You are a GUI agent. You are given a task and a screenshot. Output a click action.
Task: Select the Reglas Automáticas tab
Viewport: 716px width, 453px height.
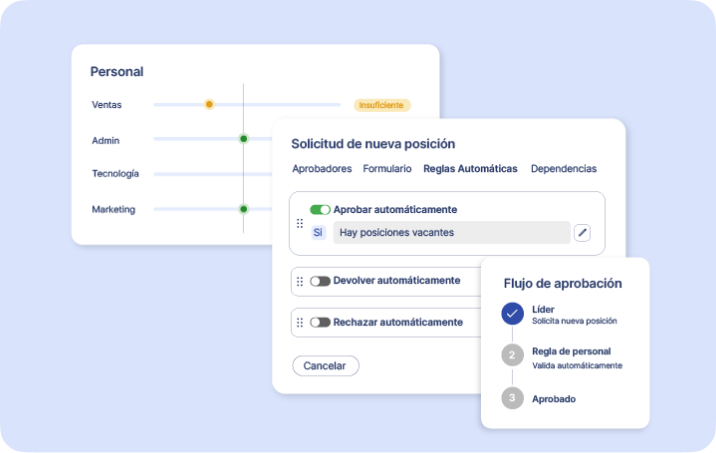pyautogui.click(x=470, y=169)
